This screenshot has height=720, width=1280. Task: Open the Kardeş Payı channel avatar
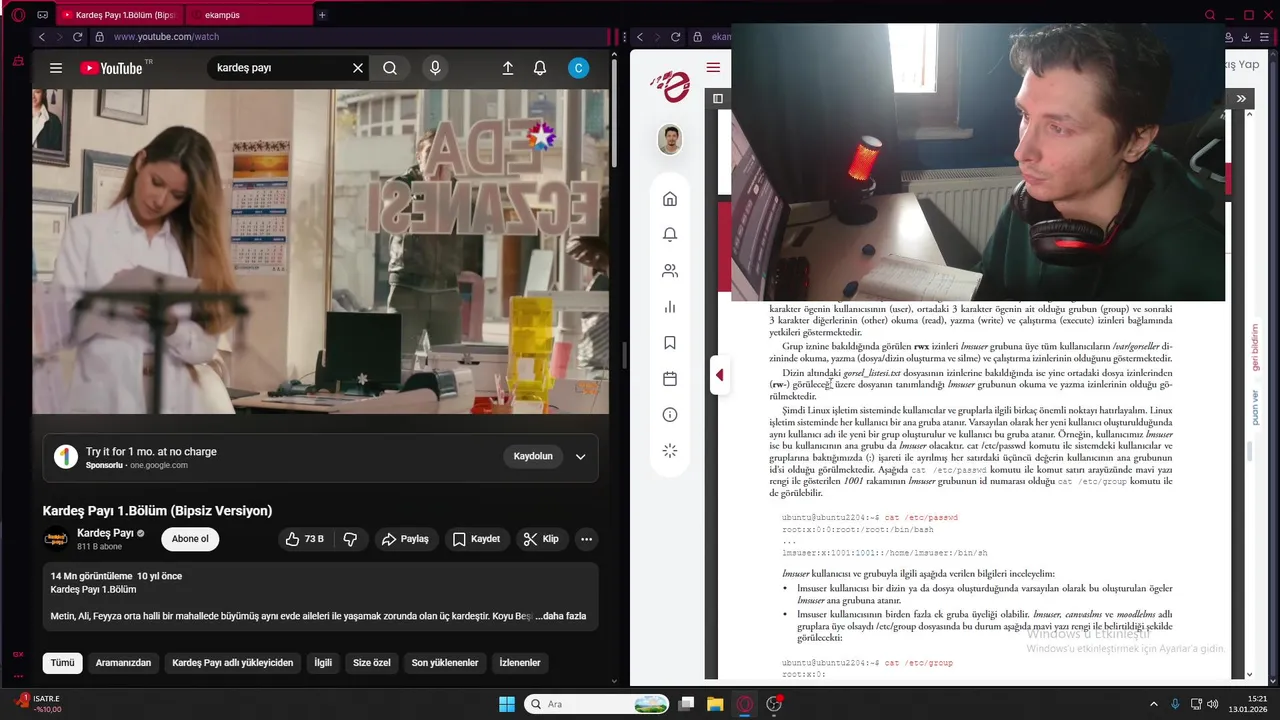click(x=56, y=539)
